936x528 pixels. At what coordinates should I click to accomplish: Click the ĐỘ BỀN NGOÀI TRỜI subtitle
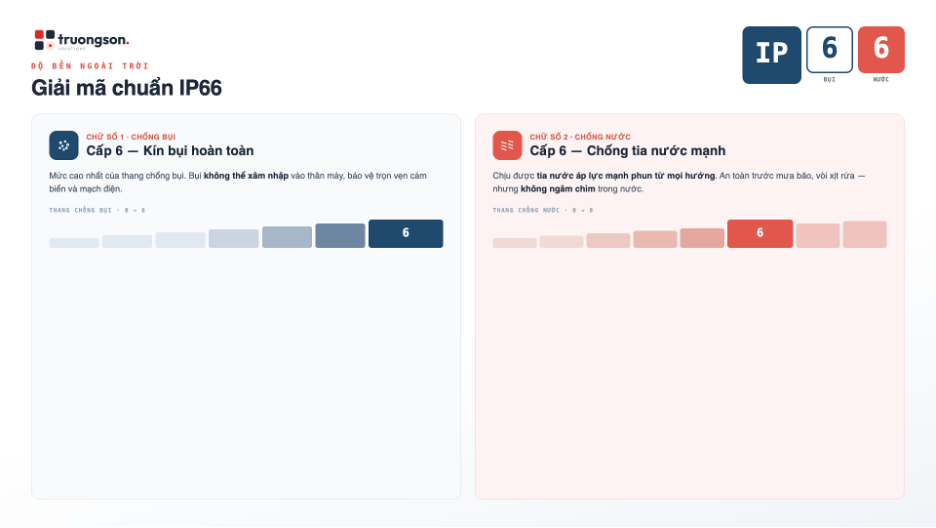[90, 66]
